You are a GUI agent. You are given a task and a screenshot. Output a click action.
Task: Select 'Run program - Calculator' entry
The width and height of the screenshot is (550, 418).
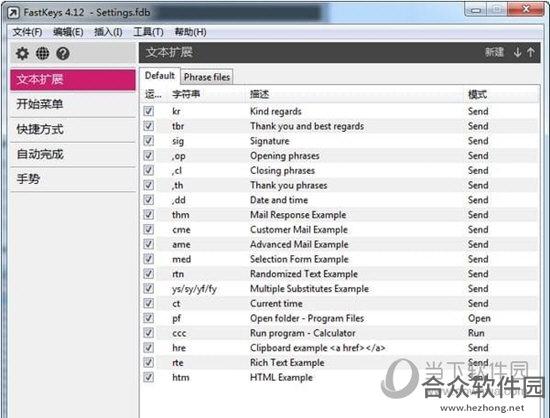coord(303,333)
